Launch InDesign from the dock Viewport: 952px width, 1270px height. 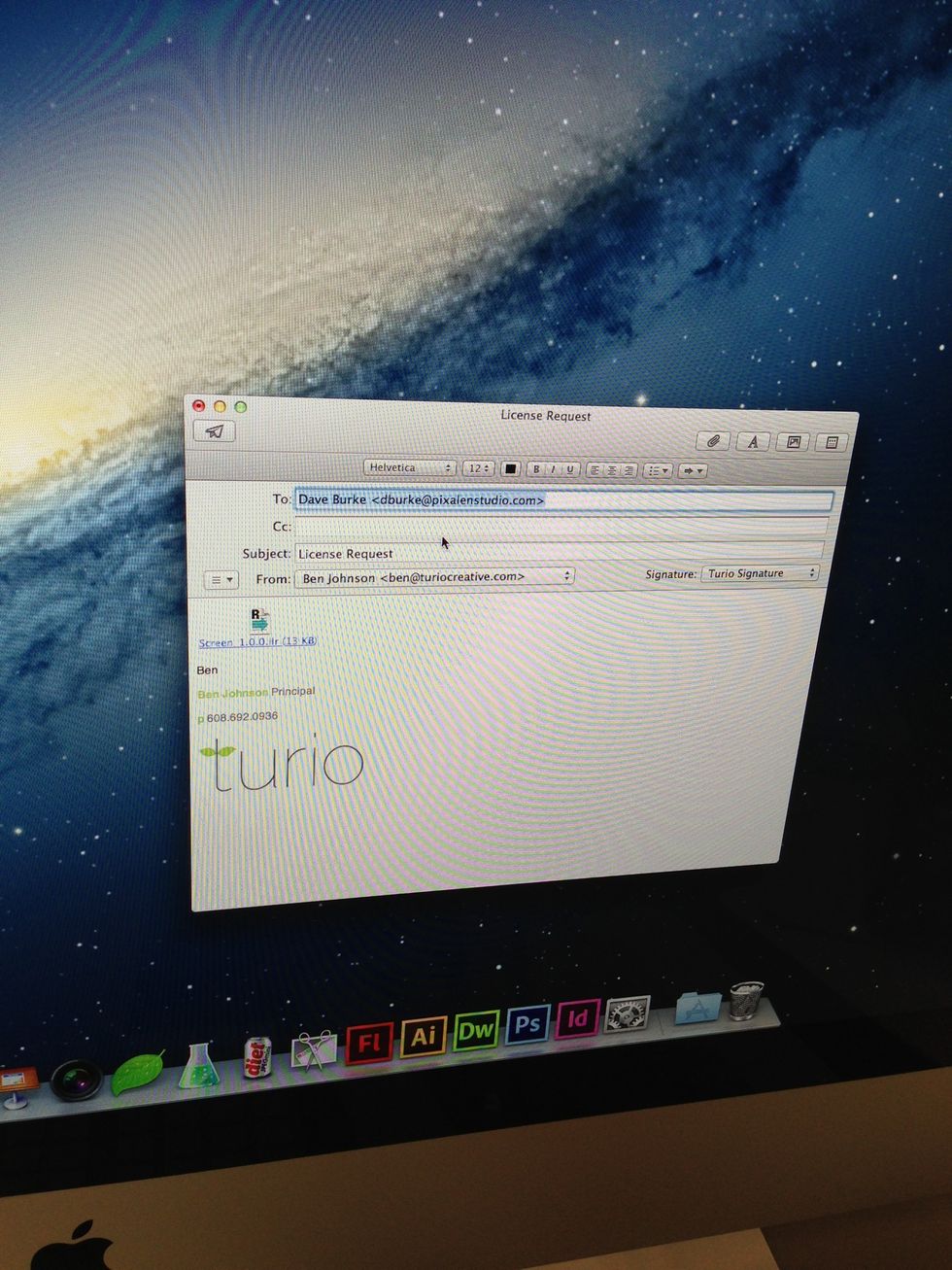point(577,1018)
